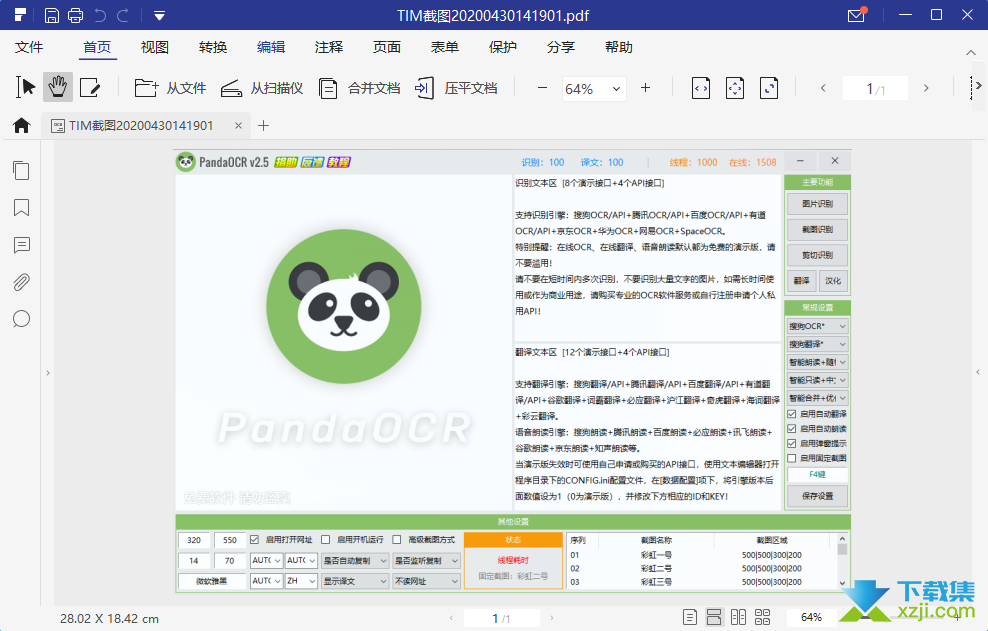Open the 64% zoom dropdown
This screenshot has height=631, width=988.
tap(594, 89)
